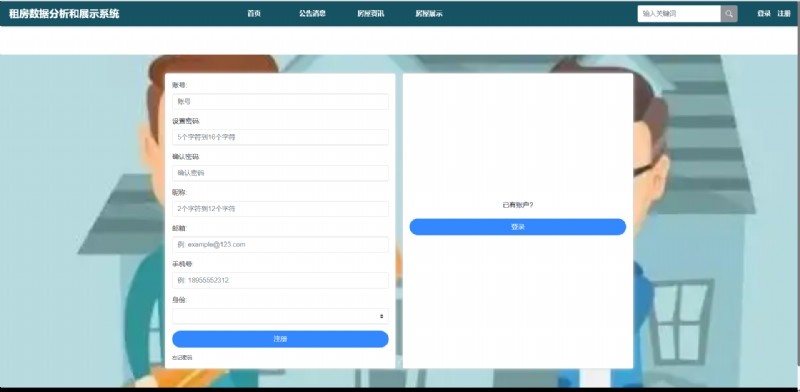800x392 pixels.
Task: Focus the 邮箱 input field
Action: point(280,244)
